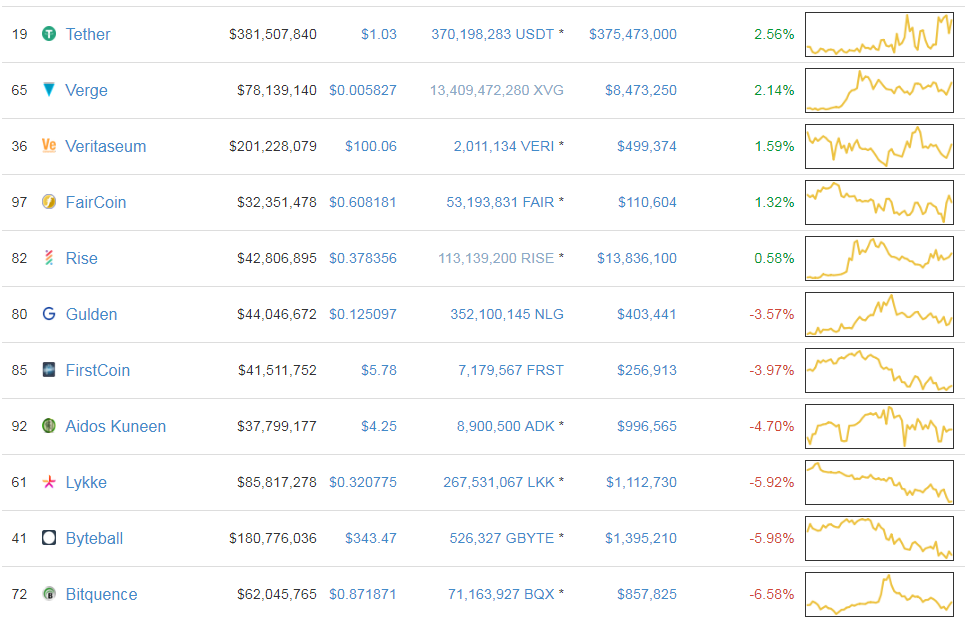View Gulden's 7-day price chart
966x621 pixels.
coord(879,314)
